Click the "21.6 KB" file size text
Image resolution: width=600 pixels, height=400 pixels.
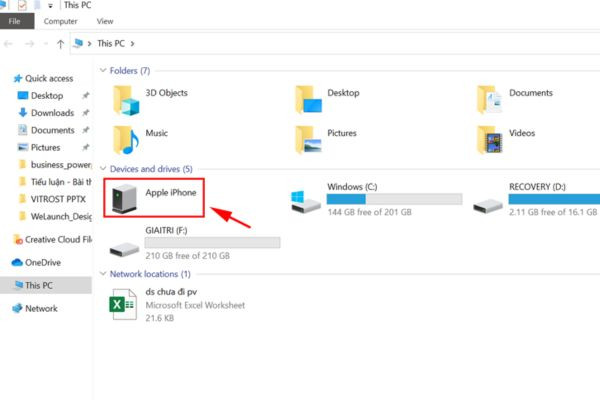tap(160, 318)
